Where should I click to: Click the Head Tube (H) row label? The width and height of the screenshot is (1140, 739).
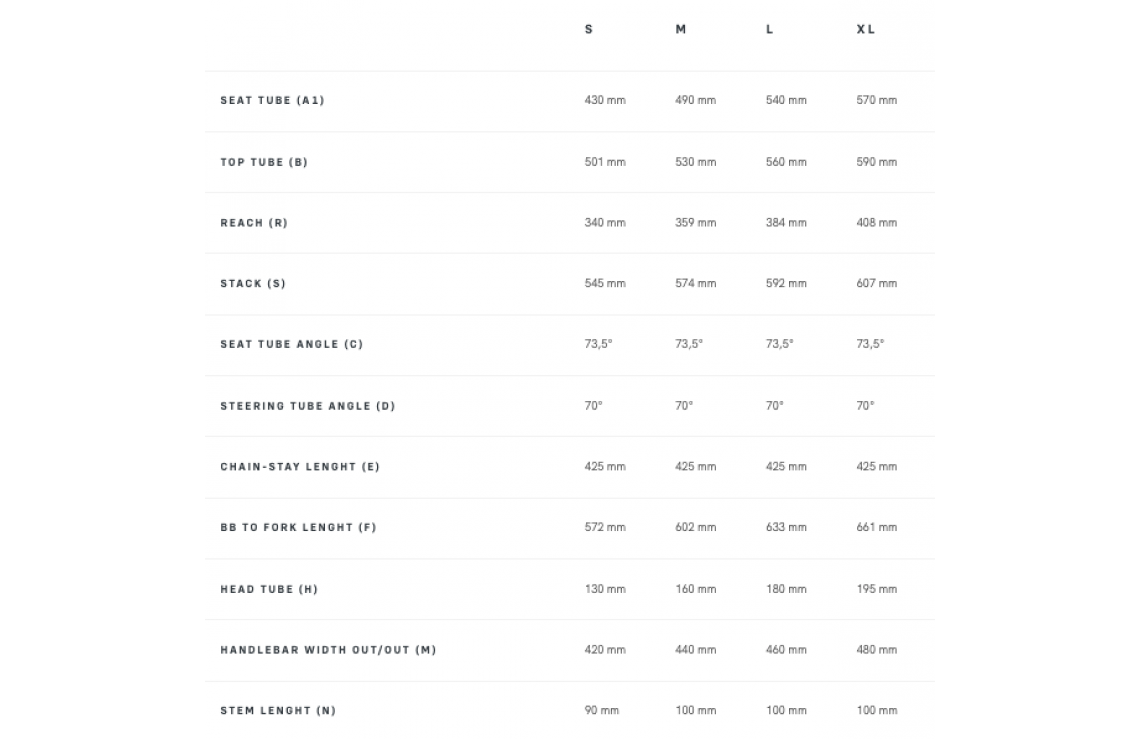coord(269,590)
